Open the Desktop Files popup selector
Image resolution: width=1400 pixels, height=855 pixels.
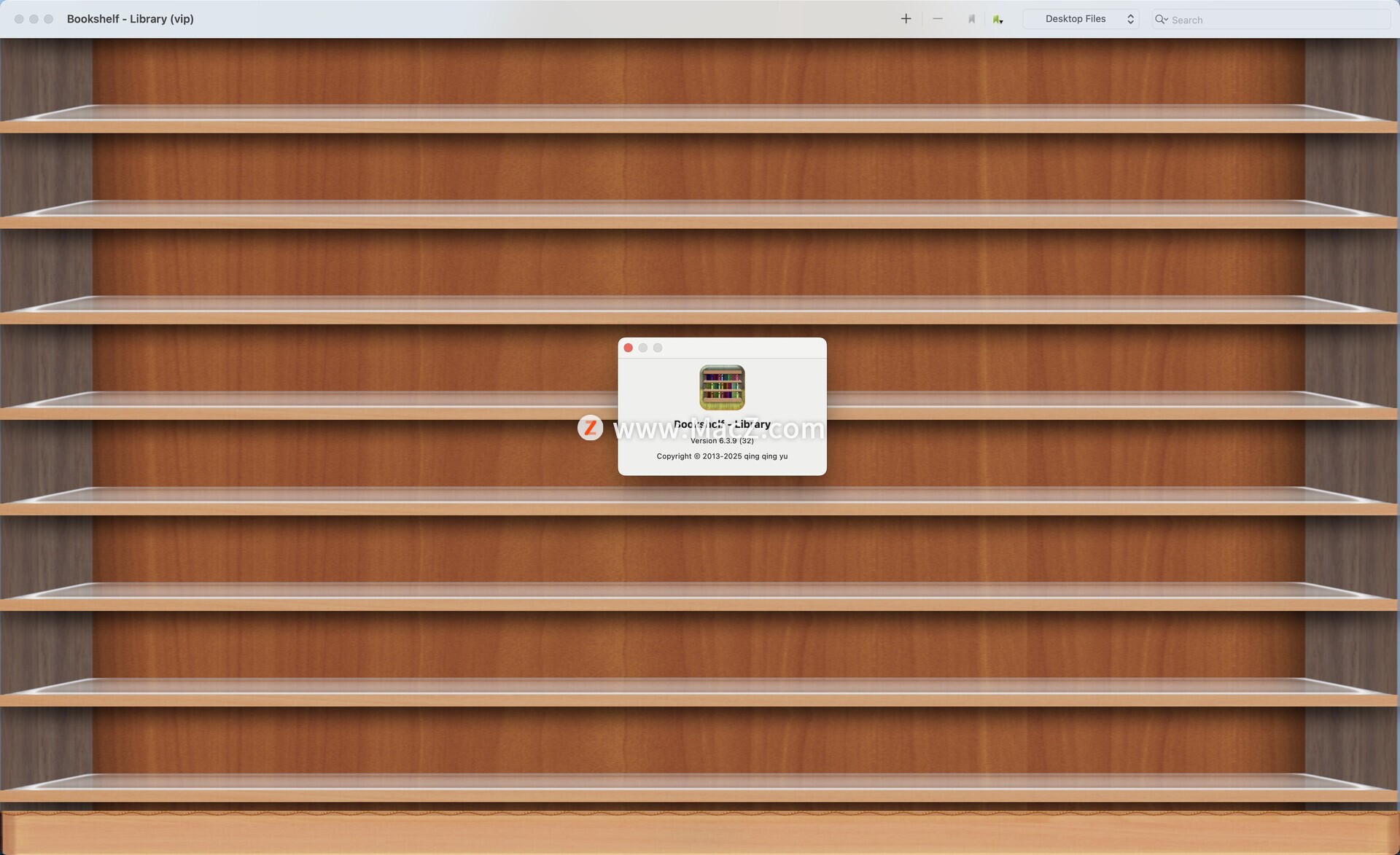pyautogui.click(x=1081, y=19)
